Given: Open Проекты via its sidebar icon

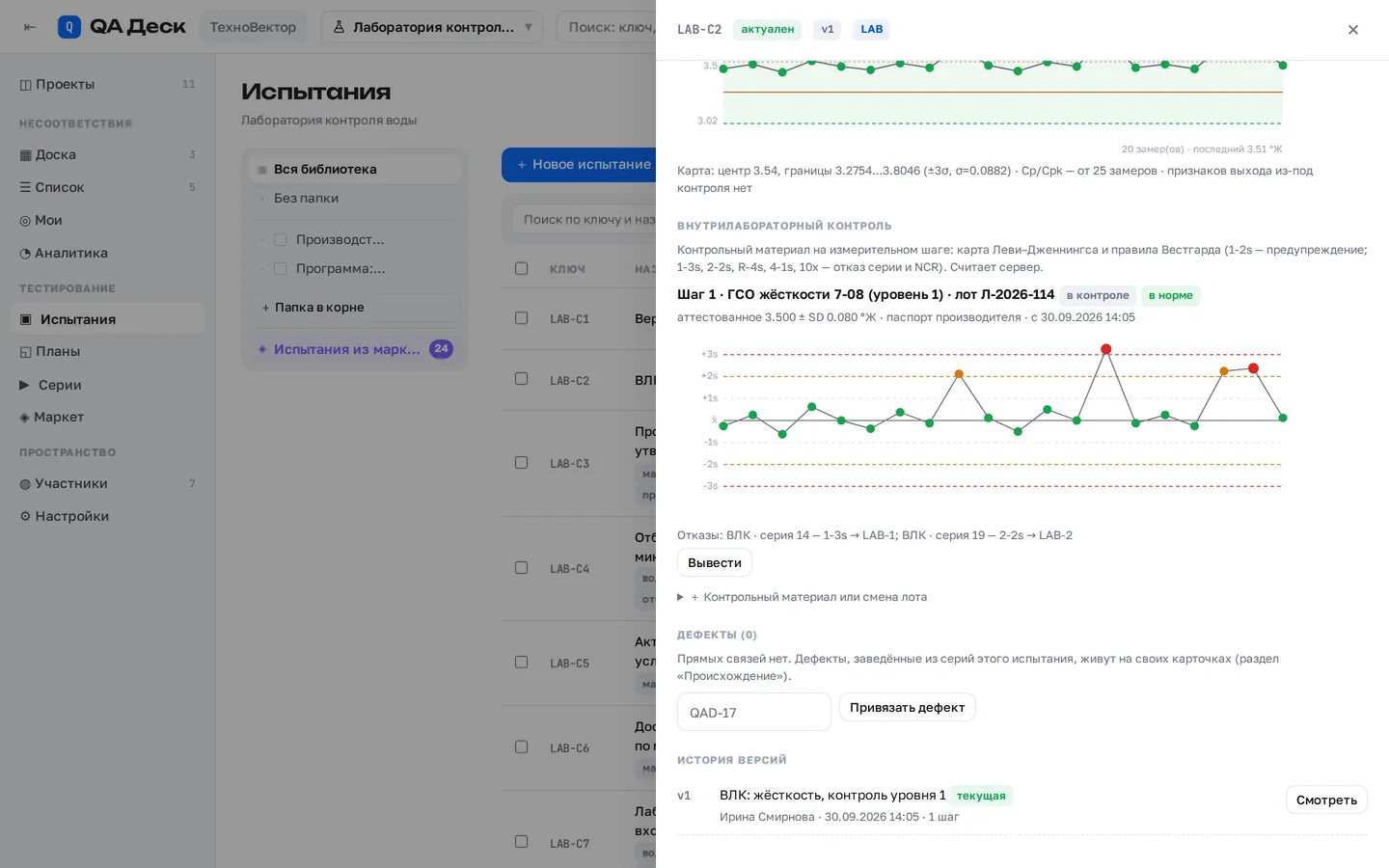Looking at the screenshot, I should pyautogui.click(x=26, y=85).
